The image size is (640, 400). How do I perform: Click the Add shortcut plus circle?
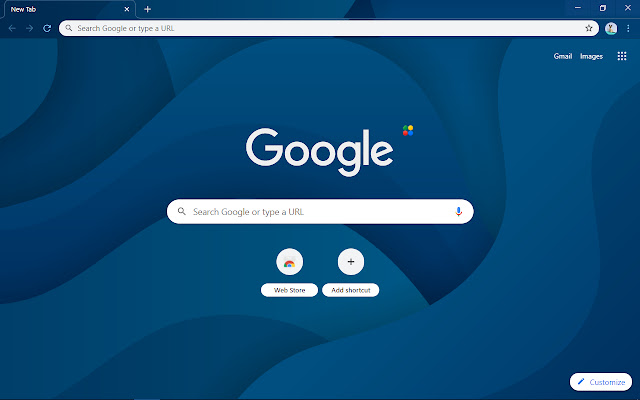pos(351,262)
